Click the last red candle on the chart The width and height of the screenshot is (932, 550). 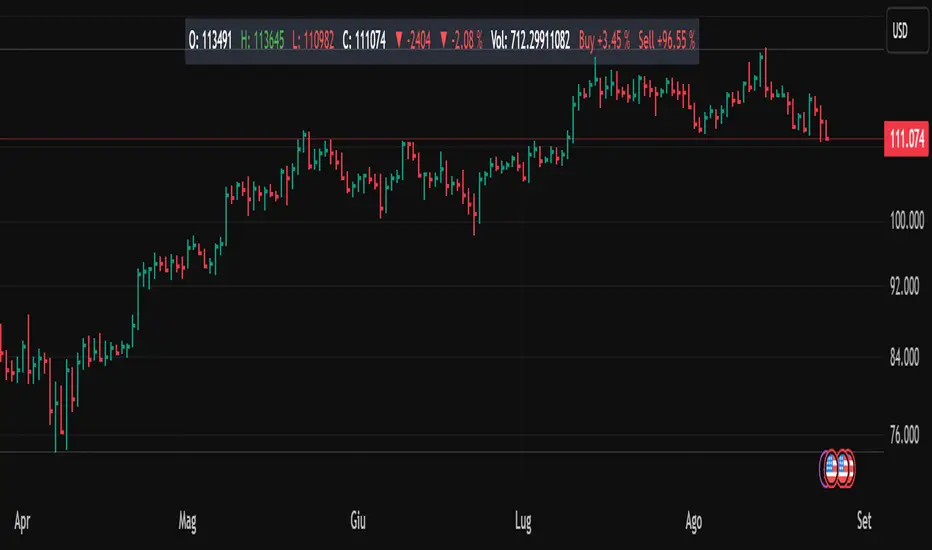tap(826, 131)
